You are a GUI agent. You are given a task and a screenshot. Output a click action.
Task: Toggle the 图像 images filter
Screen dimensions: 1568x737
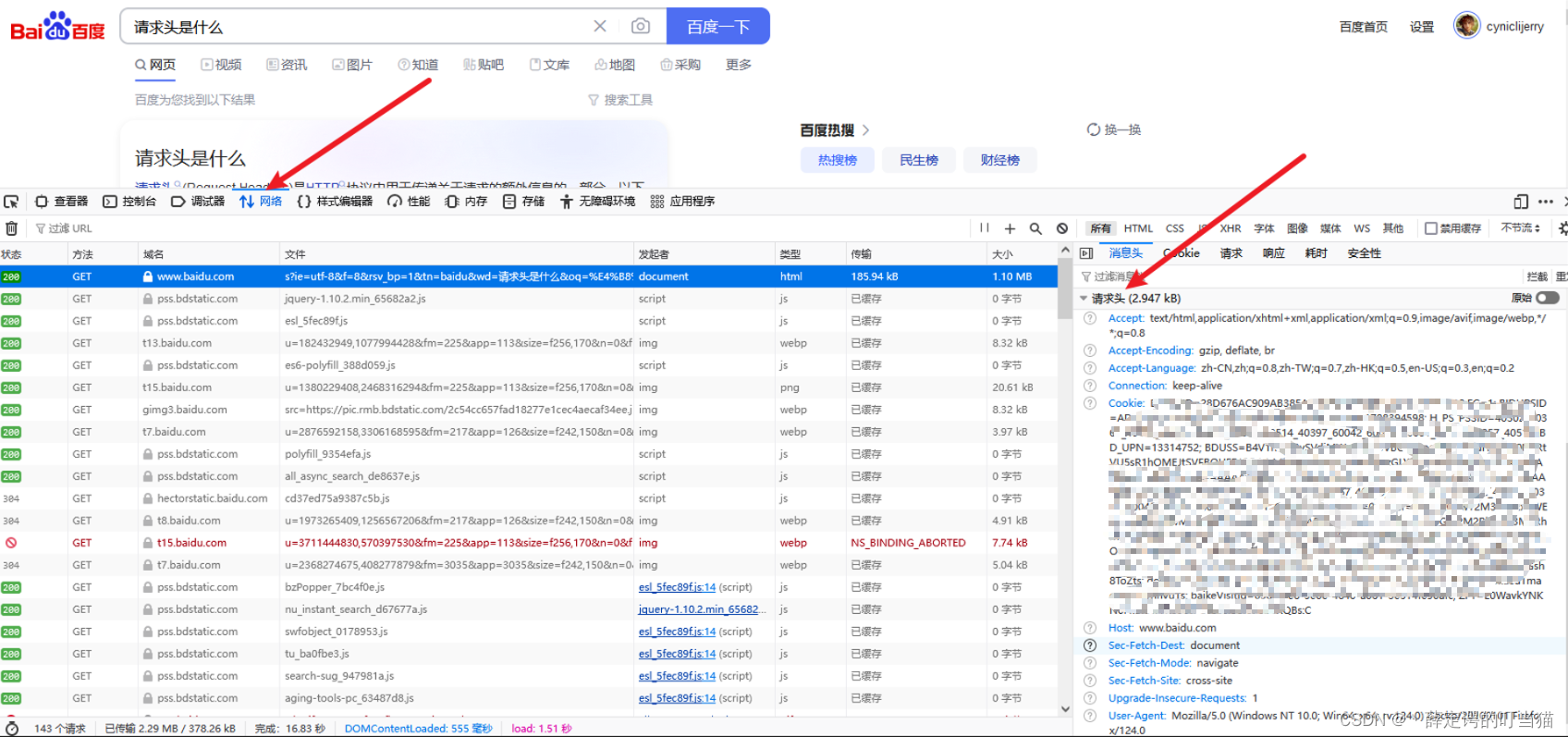point(1297,228)
